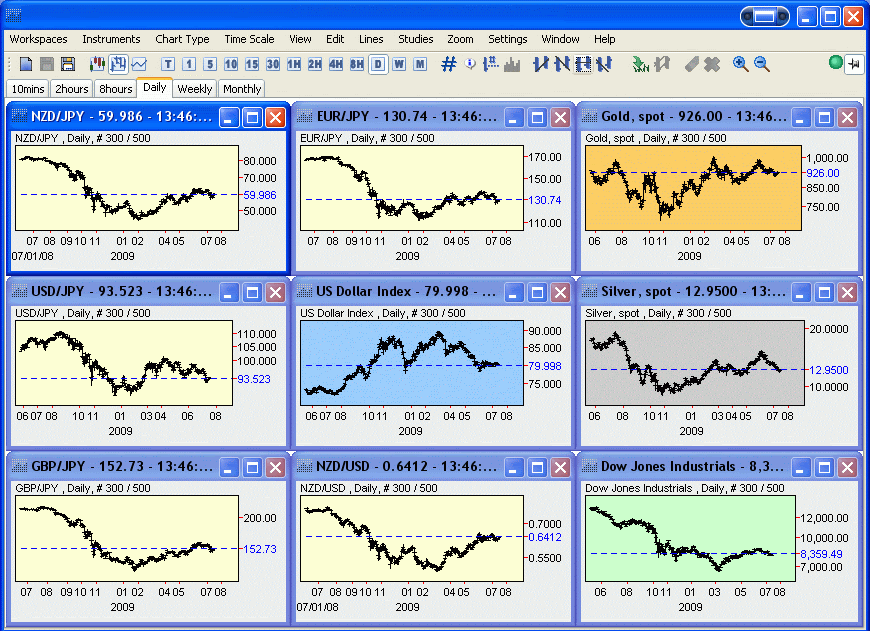Viewport: 870px width, 631px height.
Task: Set time scale to 15 minutes
Action: 252,64
